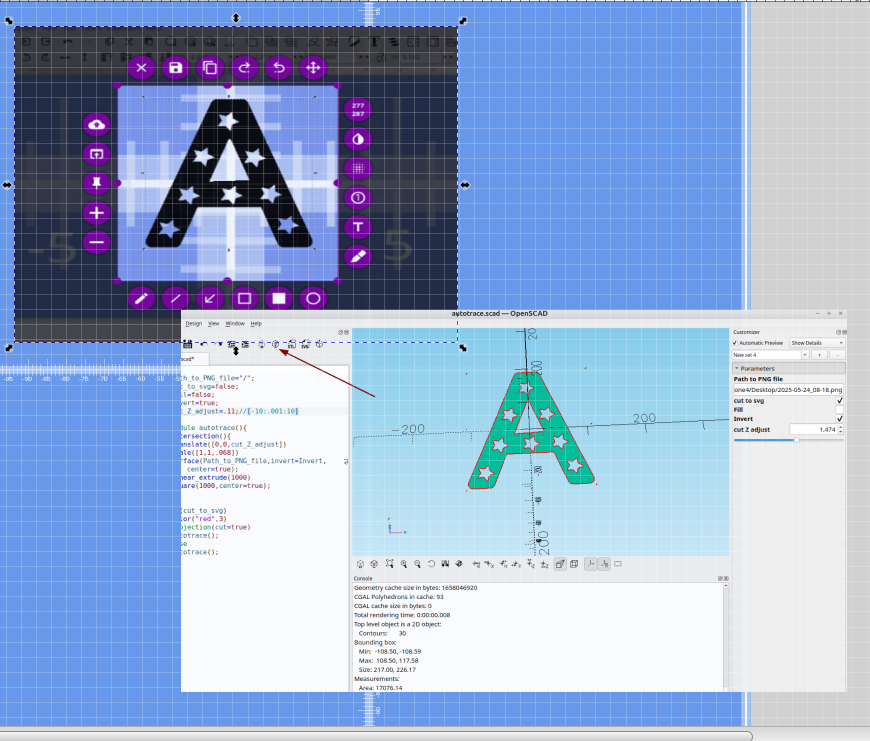Select the marker highlighter tool

coord(358,257)
